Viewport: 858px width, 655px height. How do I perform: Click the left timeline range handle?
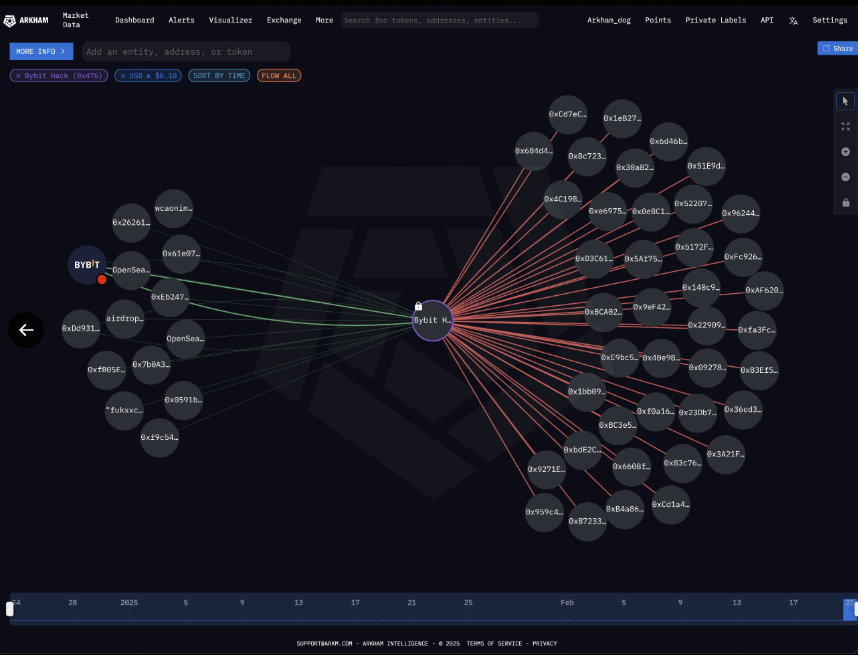tap(10, 608)
